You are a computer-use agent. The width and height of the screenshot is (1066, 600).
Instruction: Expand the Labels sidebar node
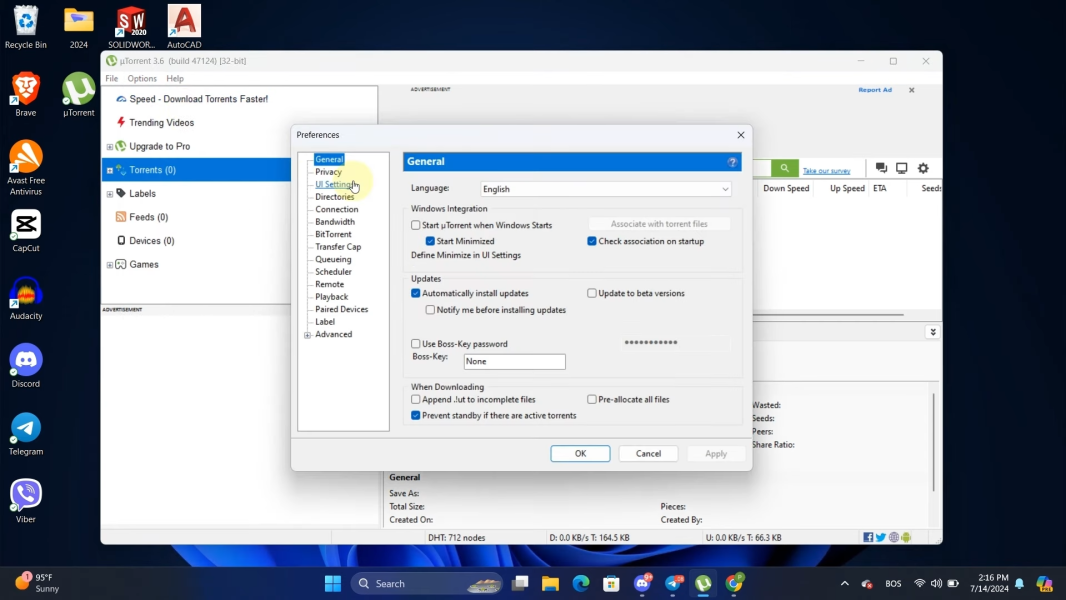(109, 194)
